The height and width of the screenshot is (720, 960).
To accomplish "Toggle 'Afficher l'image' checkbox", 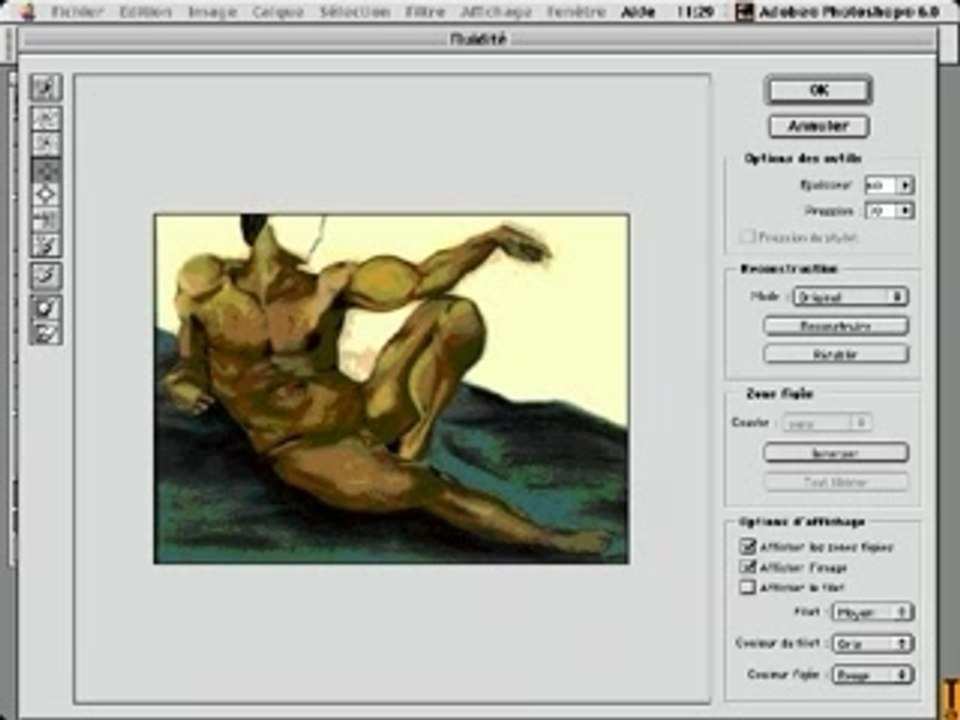I will coord(748,566).
